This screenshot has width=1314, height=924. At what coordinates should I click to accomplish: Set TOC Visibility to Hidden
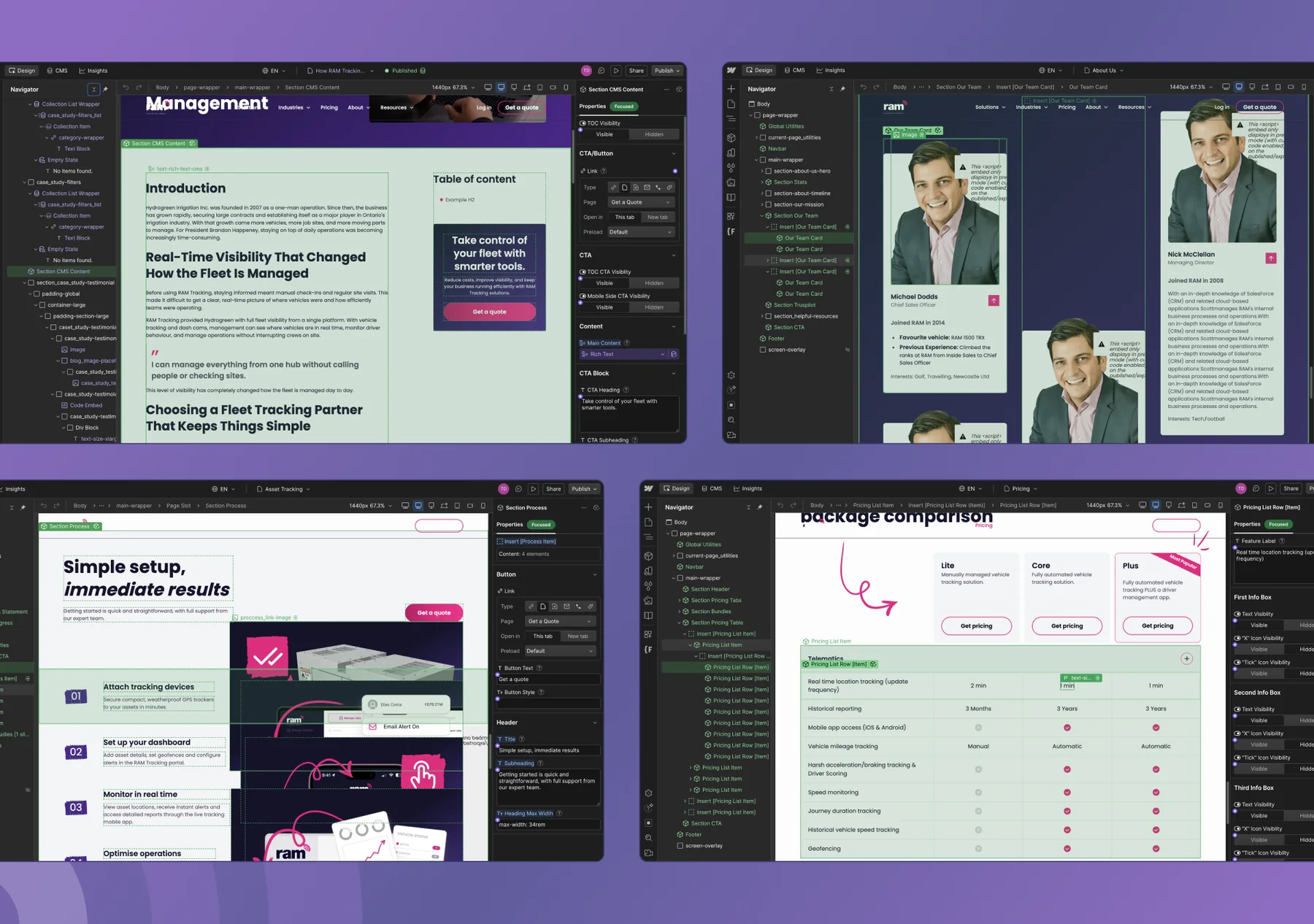point(654,134)
